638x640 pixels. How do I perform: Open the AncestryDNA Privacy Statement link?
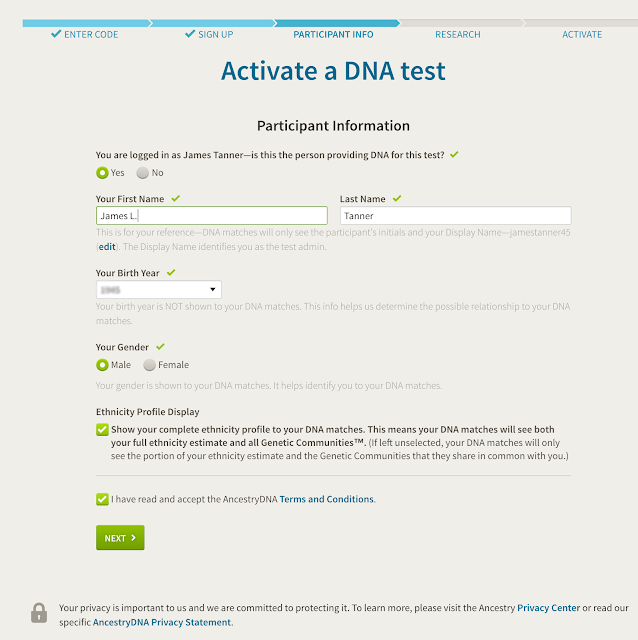click(x=162, y=622)
